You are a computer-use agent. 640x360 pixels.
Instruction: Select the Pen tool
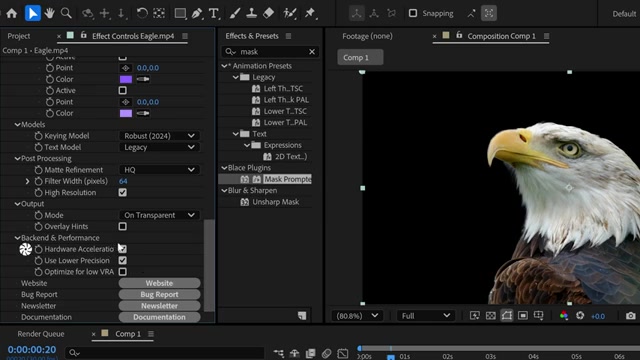197,13
